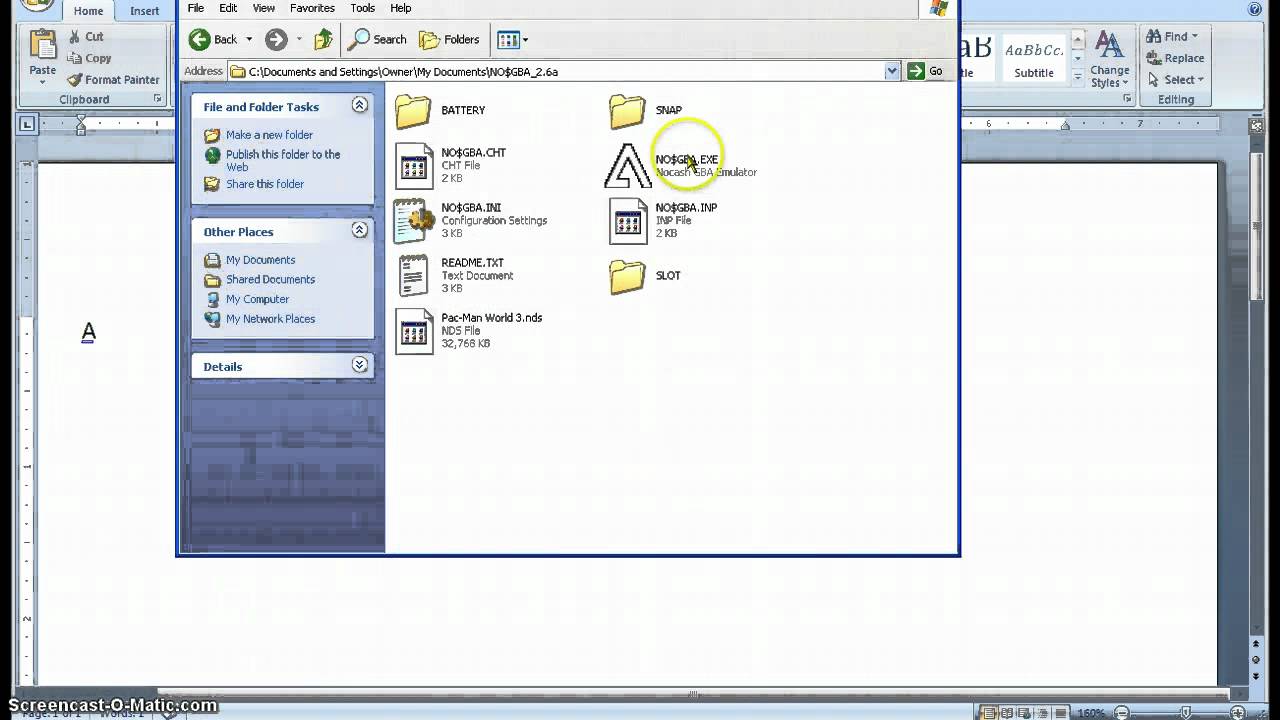Open Explorer Search pane
The height and width of the screenshot is (720, 1280).
coord(377,40)
